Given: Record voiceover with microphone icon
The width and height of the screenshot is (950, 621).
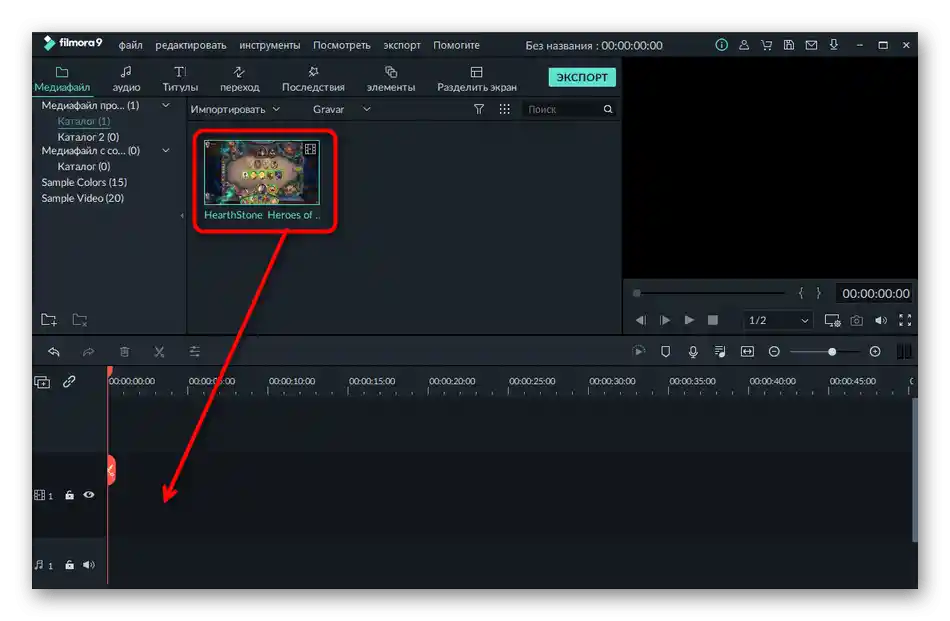Looking at the screenshot, I should click(693, 351).
